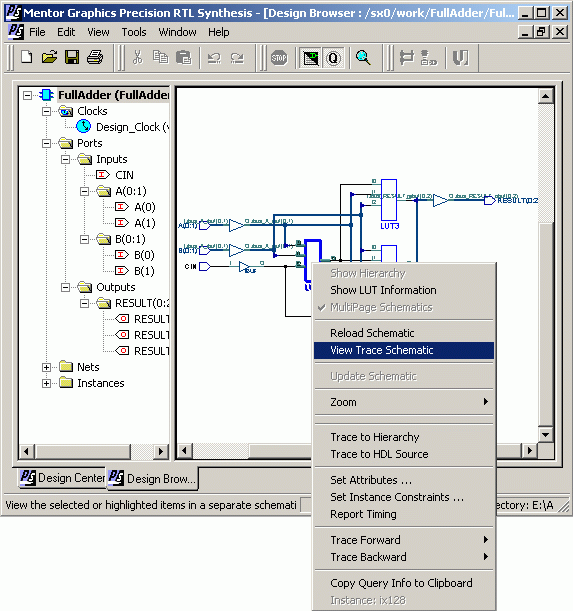Click tree panel horizontal scrollbar right arrow
This screenshot has height=611, width=573.
click(x=161, y=451)
